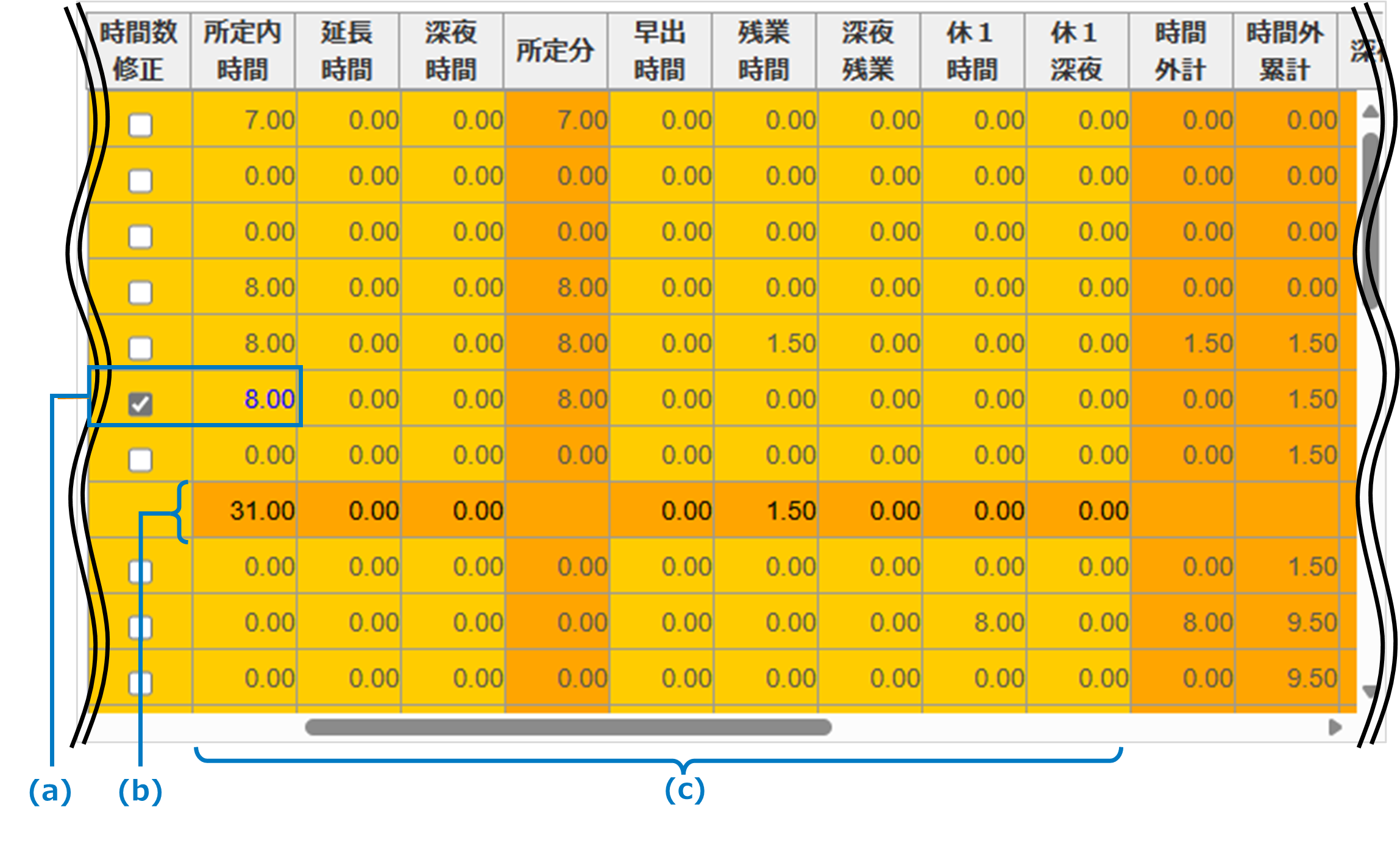Tick checkbox in row with 1.50 残業時間

pos(140,348)
